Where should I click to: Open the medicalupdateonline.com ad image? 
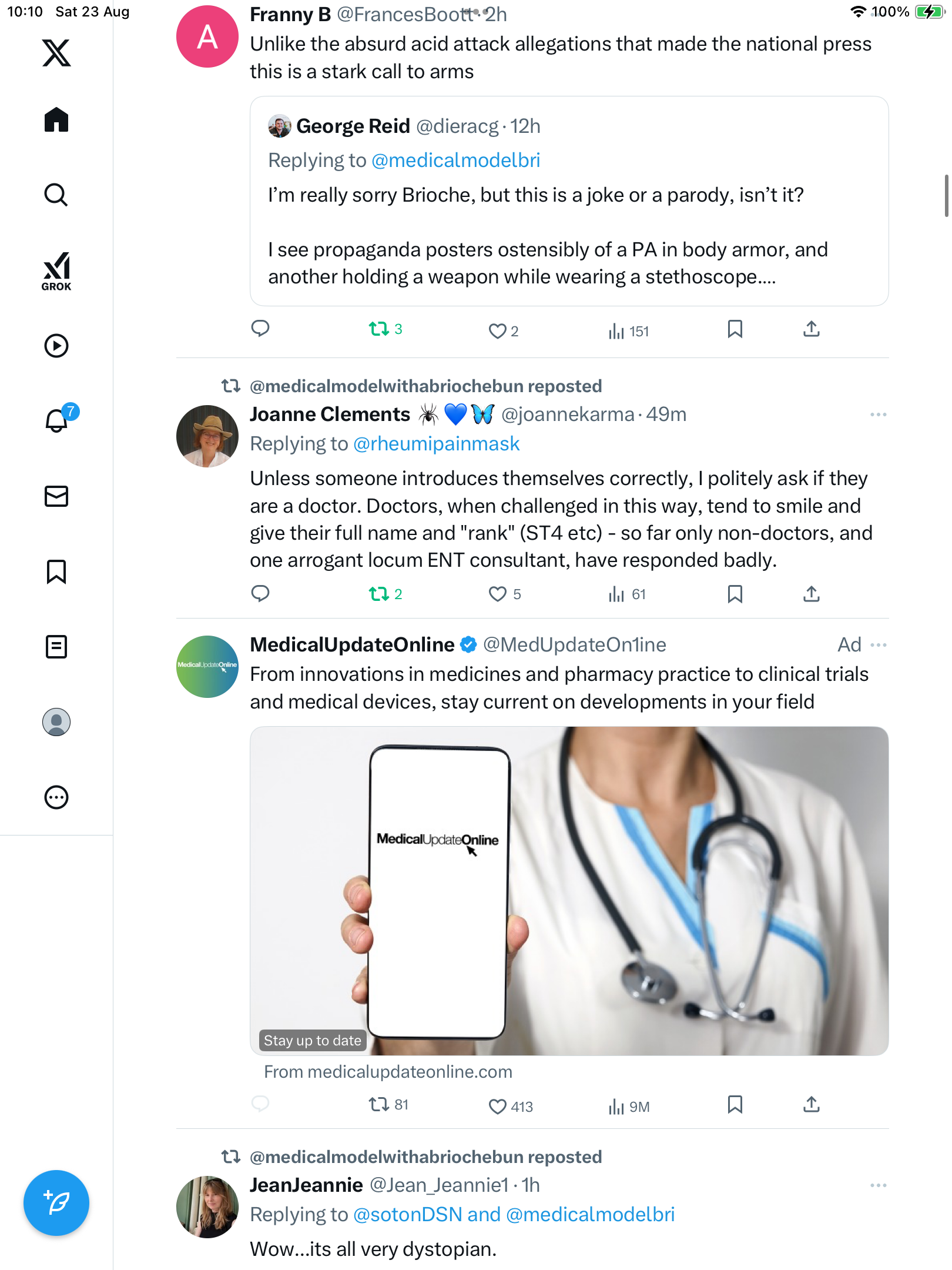point(569,891)
